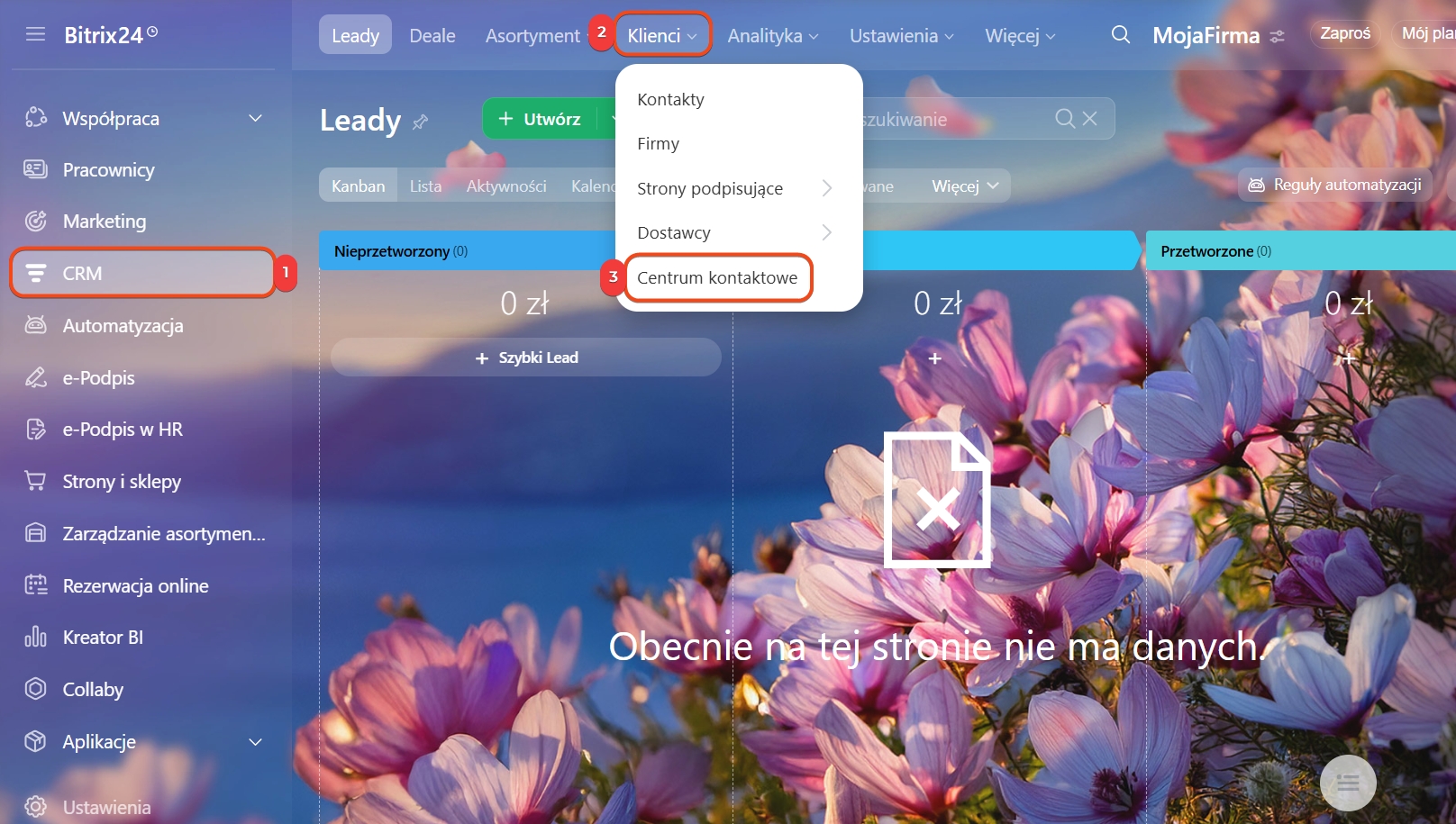Switch to the Lista view tab
This screenshot has height=824, width=1456.
click(425, 186)
